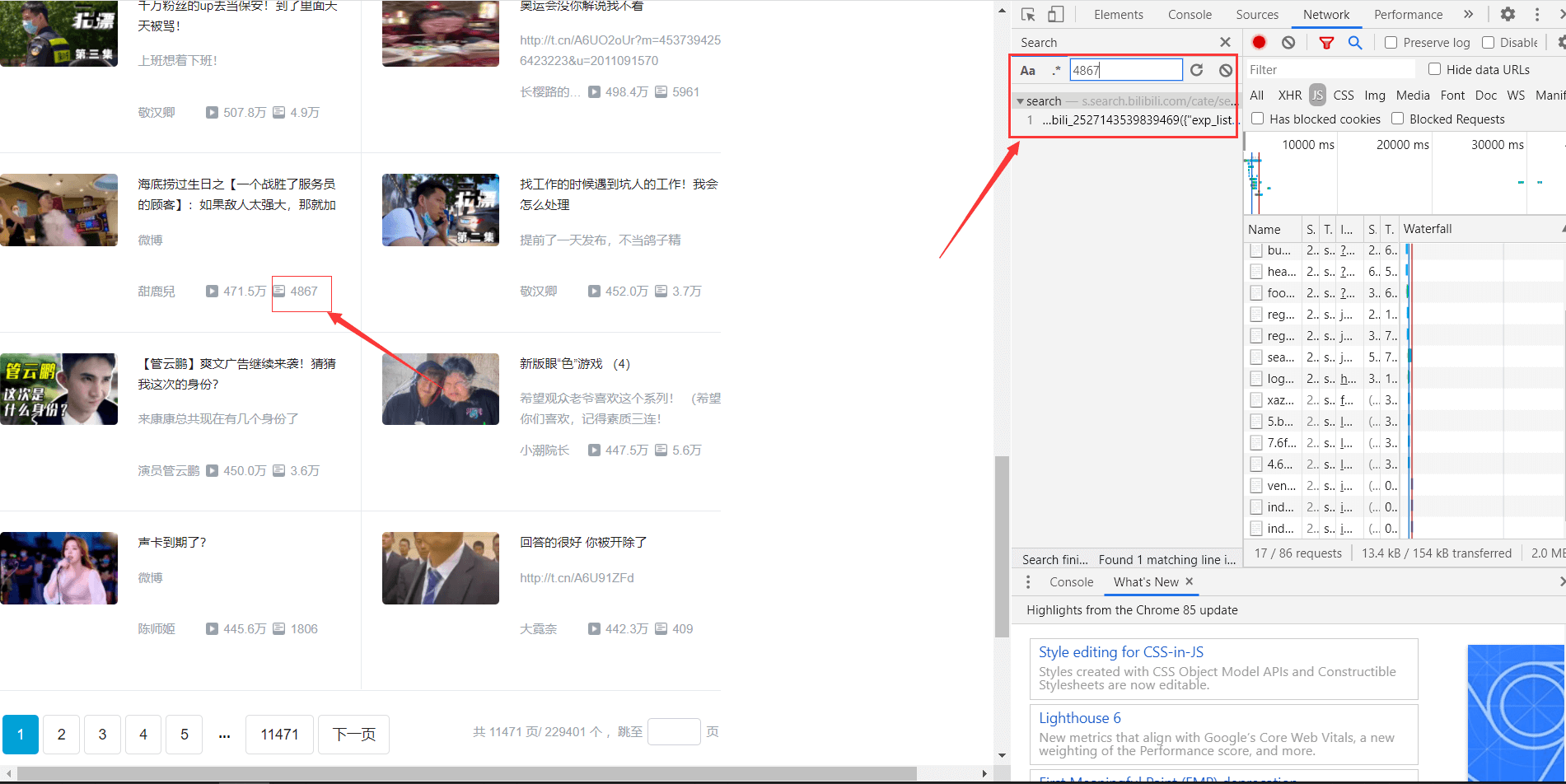Viewport: 1566px width, 784px height.
Task: Tick the Blocked Requests checkbox
Action: (x=1397, y=119)
